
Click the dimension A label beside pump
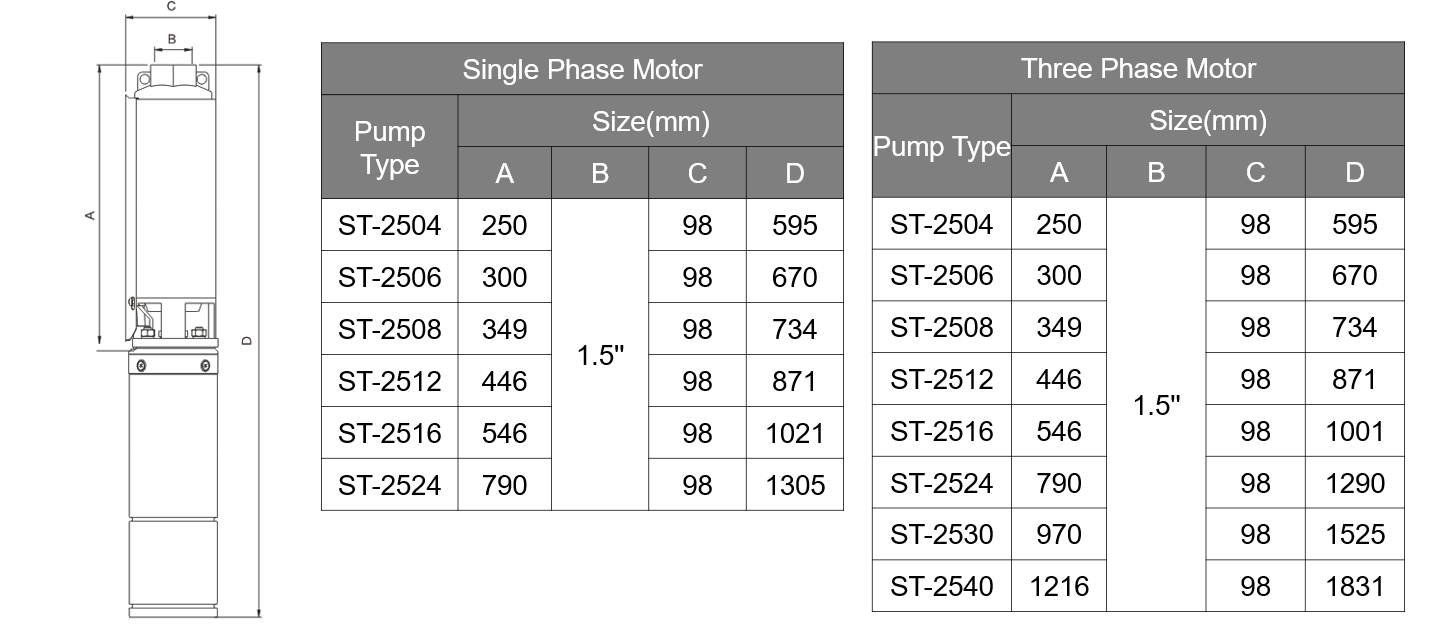[x=89, y=215]
